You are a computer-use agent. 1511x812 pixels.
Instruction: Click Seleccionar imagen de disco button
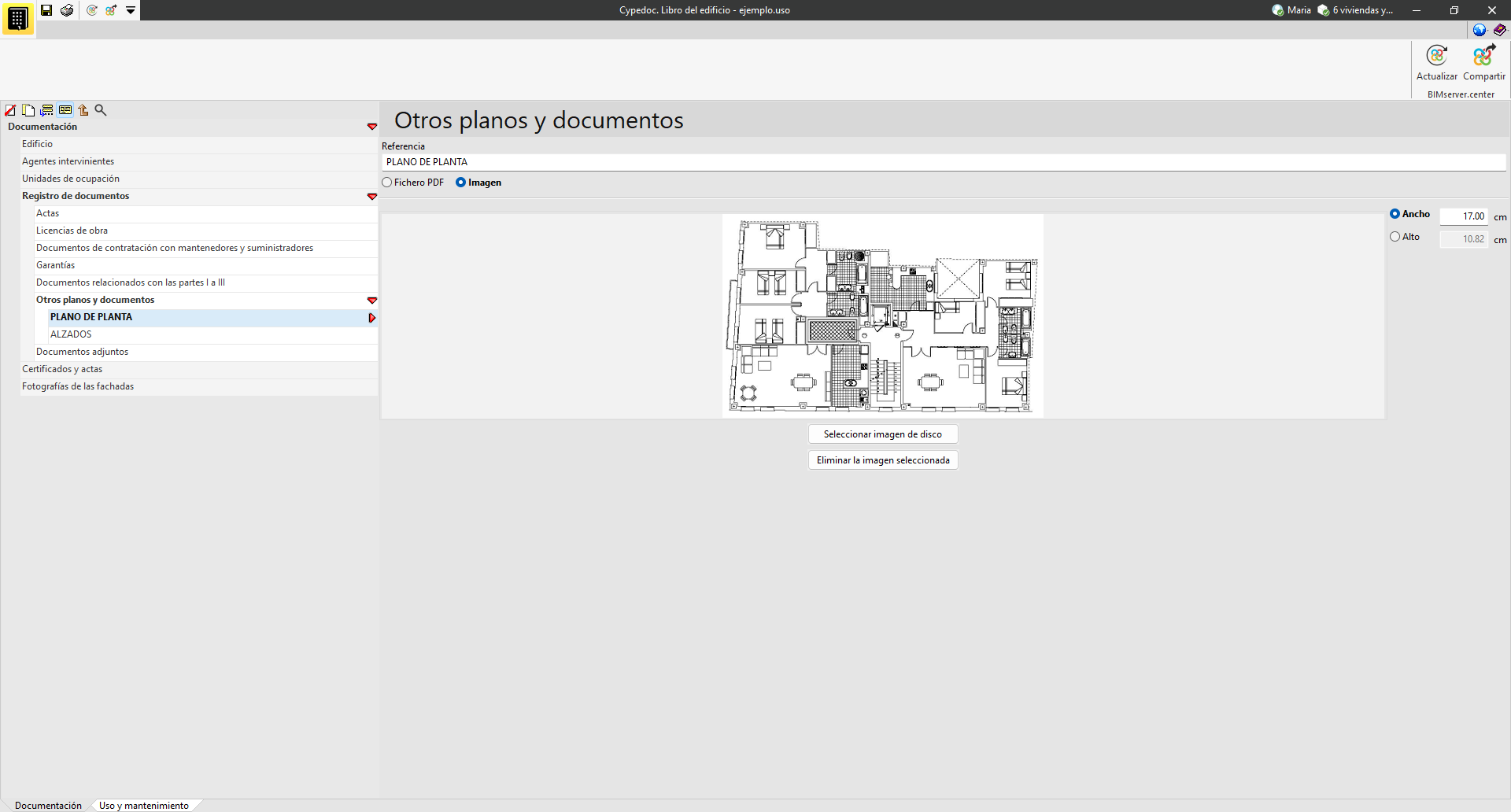tap(883, 434)
